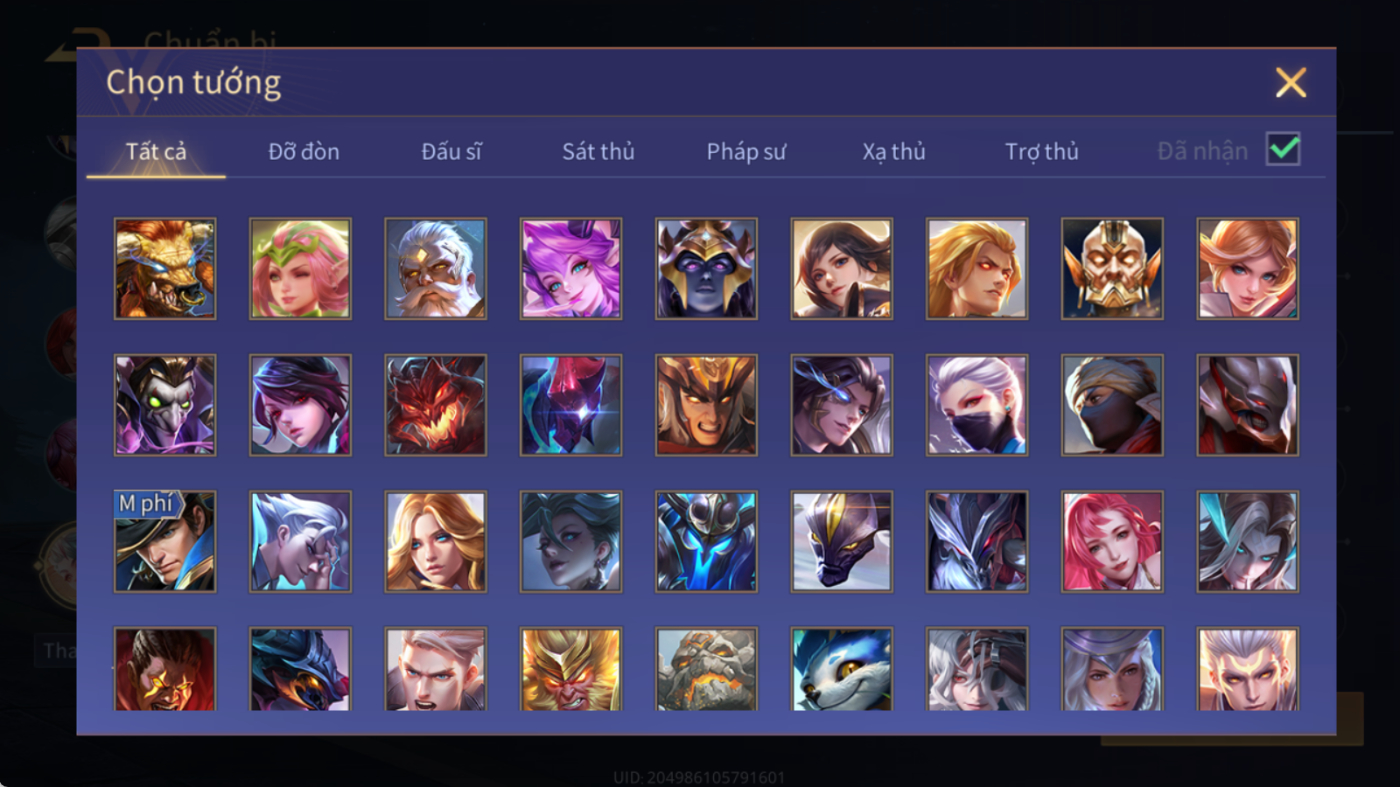
Task: Select the red flaming demon hero
Action: pos(435,405)
